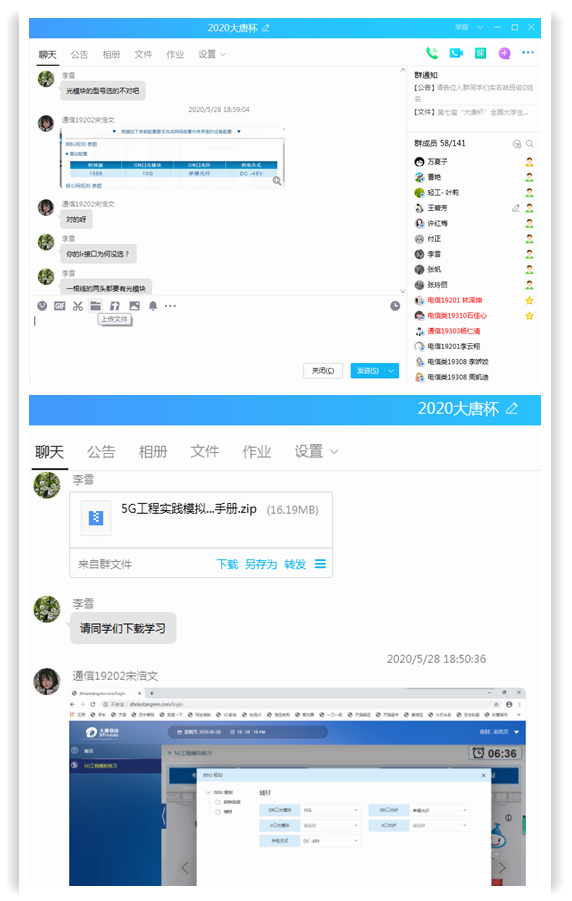The height and width of the screenshot is (901, 572).
Task: Switch to the 公告 tab in upper window
Action: 79,55
